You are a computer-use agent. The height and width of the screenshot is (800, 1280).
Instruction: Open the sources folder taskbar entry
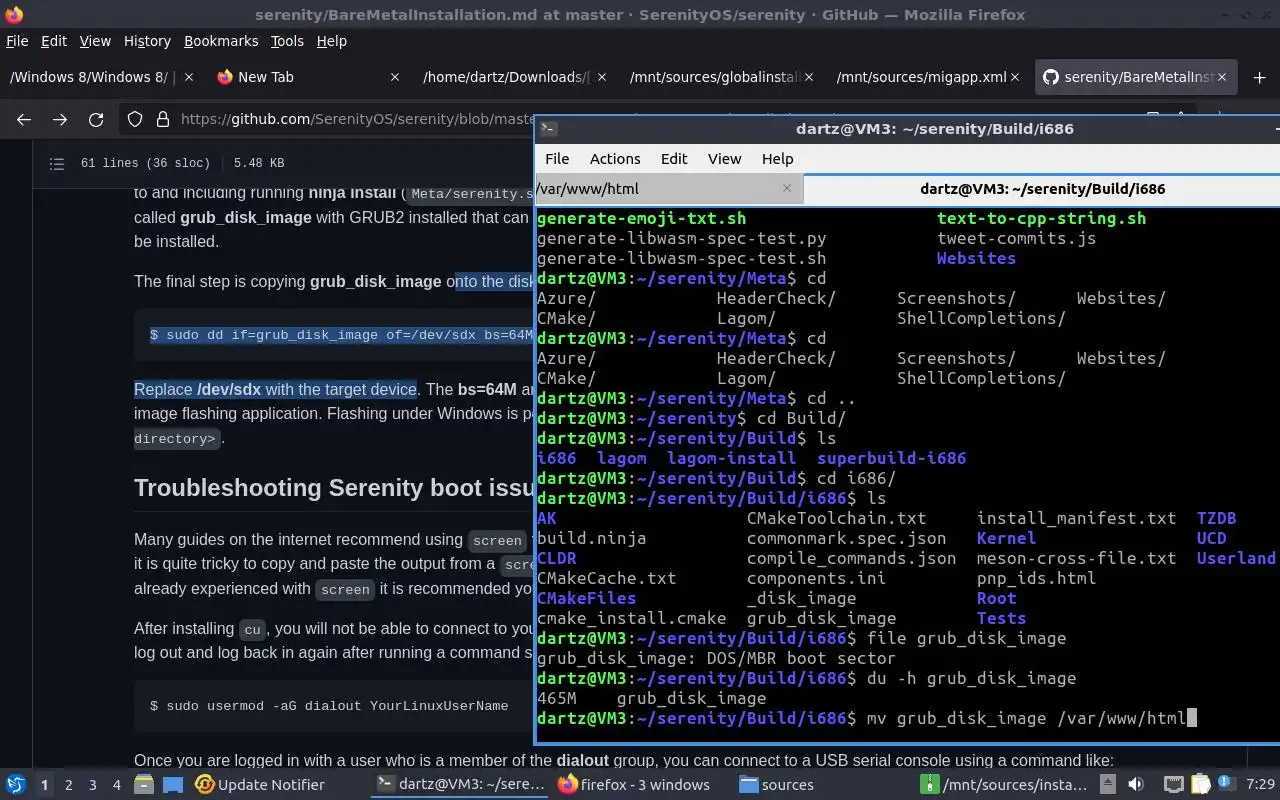(776, 785)
